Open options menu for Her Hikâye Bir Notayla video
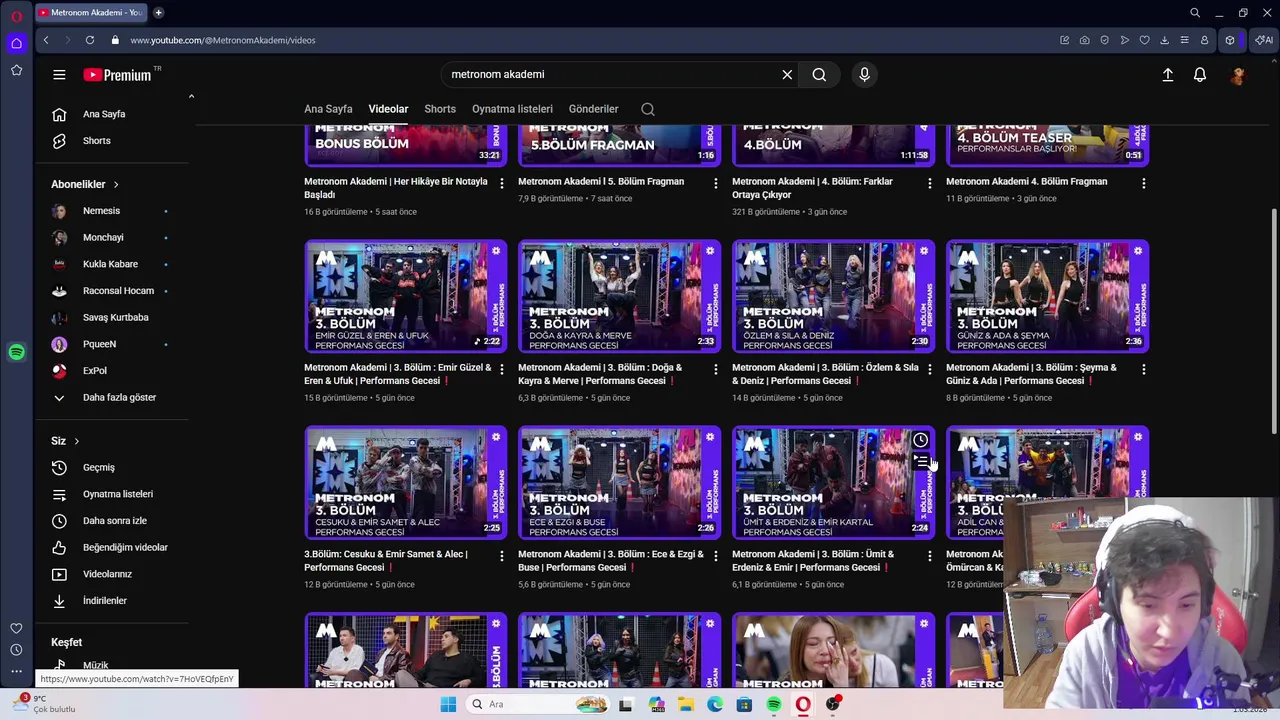 click(x=502, y=183)
